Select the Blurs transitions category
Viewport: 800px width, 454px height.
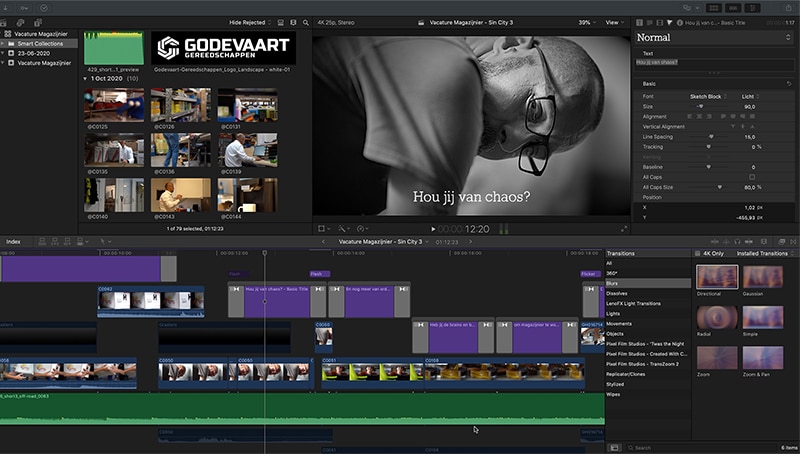[648, 283]
